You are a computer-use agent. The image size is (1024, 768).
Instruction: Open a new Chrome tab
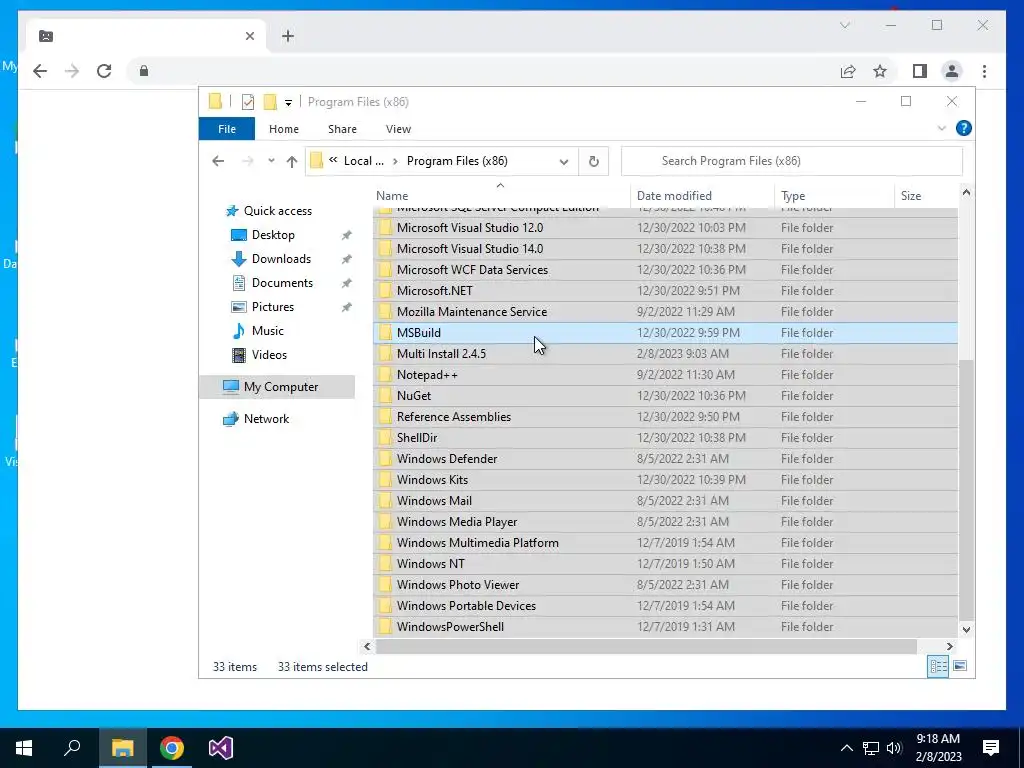pyautogui.click(x=288, y=36)
